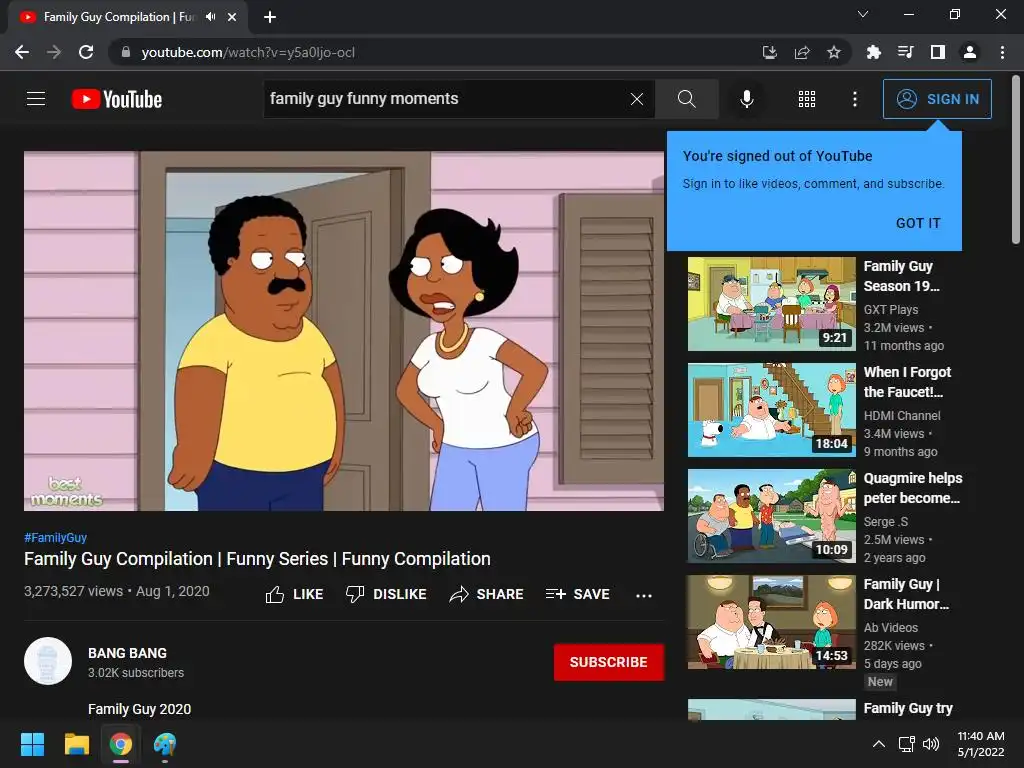Open Family Guy Season 19 video thumbnail
This screenshot has width=1024, height=768.
pyautogui.click(x=771, y=304)
